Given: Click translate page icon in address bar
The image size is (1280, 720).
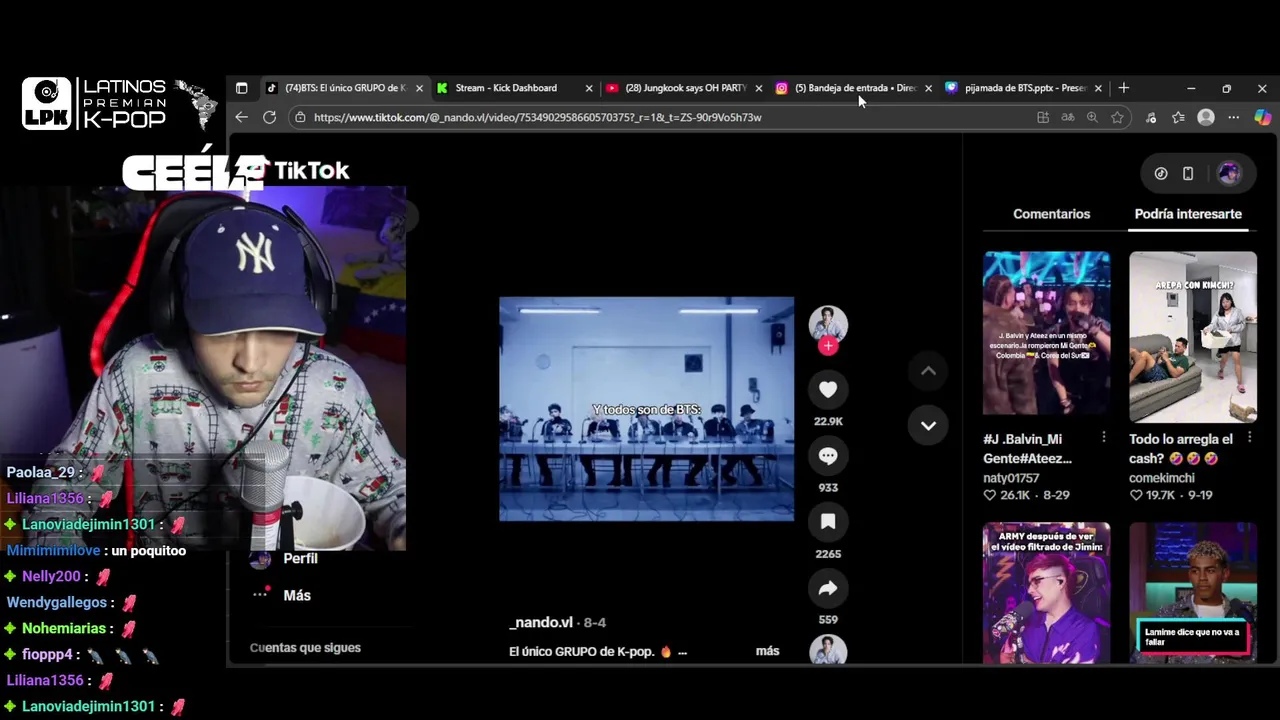Looking at the screenshot, I should tap(1068, 117).
